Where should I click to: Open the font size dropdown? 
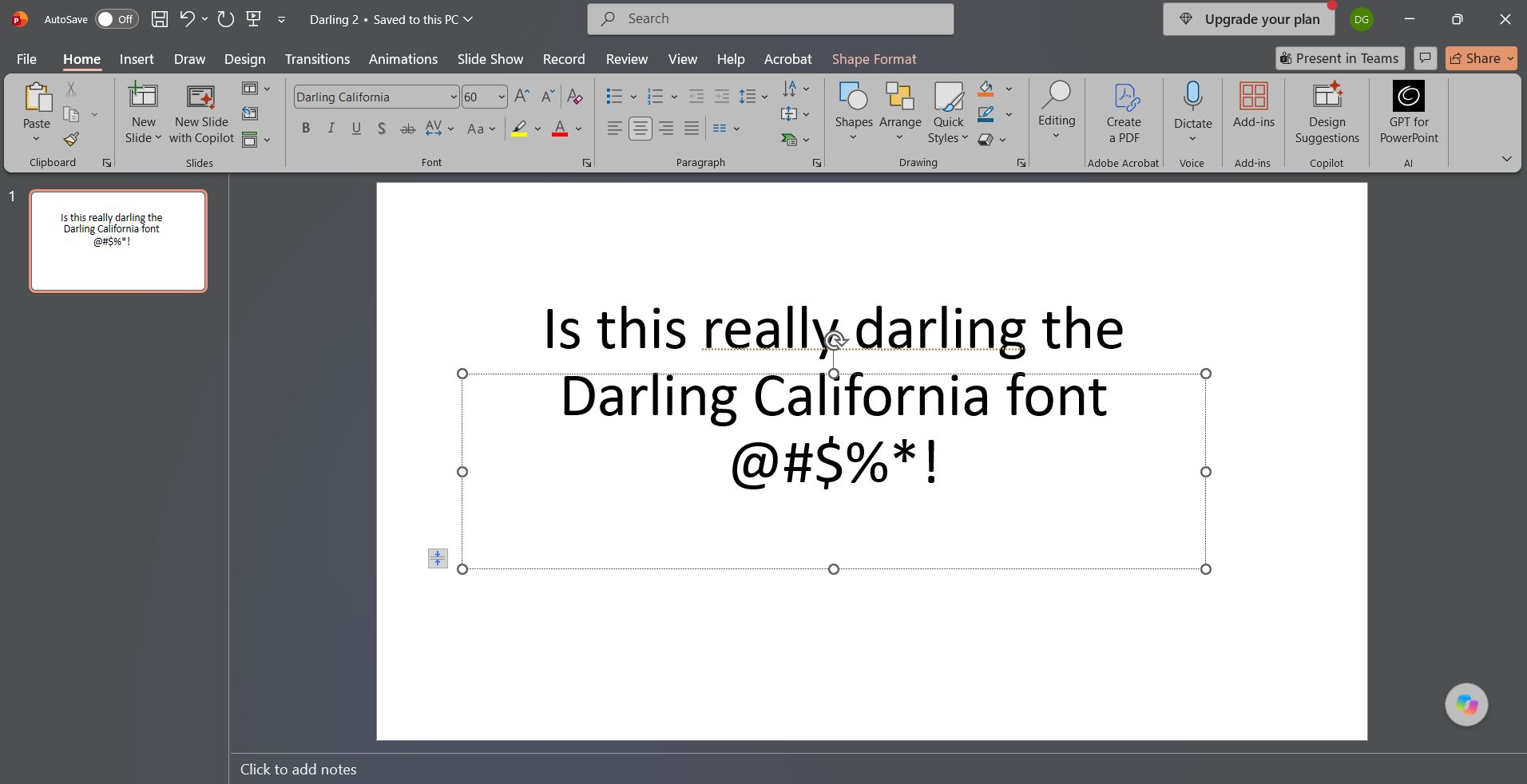[502, 97]
